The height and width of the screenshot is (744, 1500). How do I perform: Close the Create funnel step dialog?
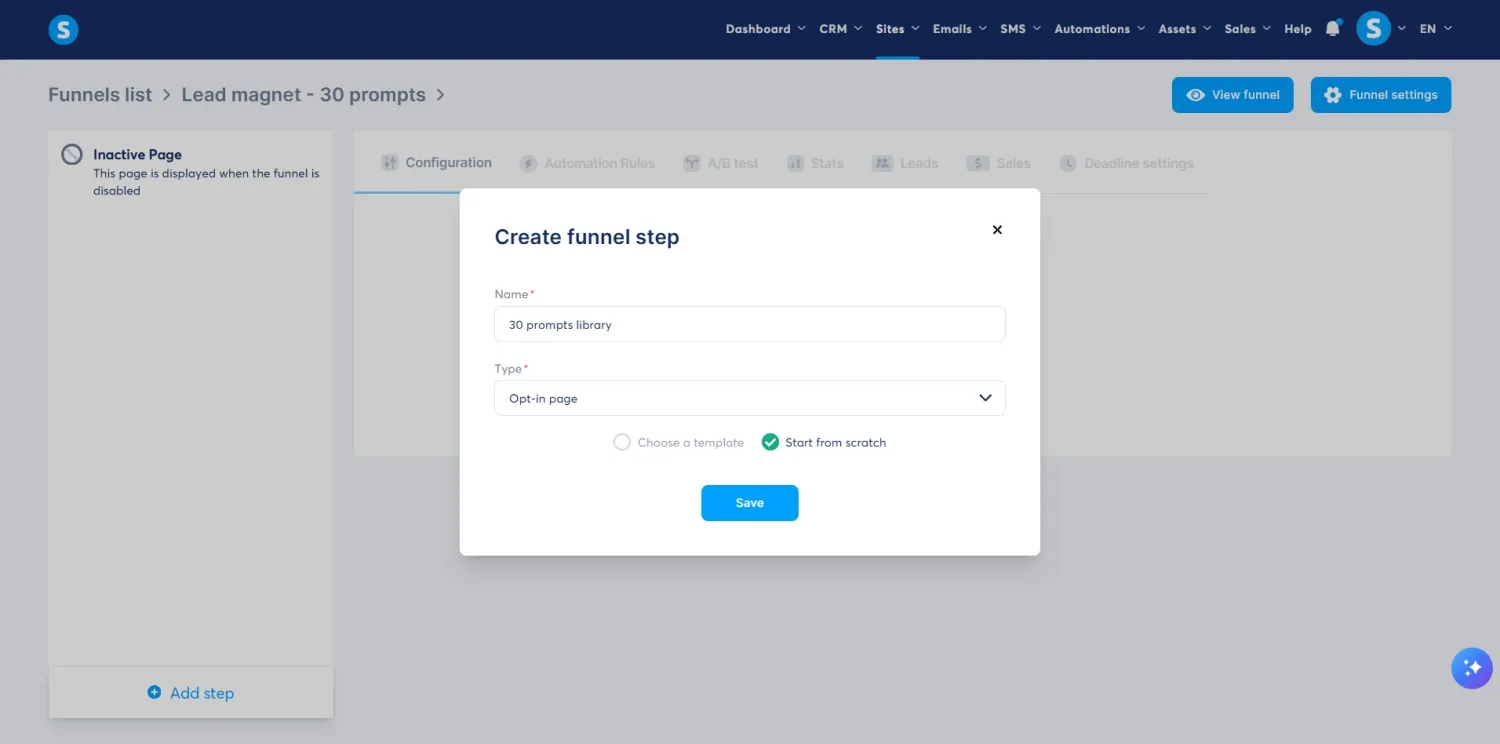pos(997,229)
